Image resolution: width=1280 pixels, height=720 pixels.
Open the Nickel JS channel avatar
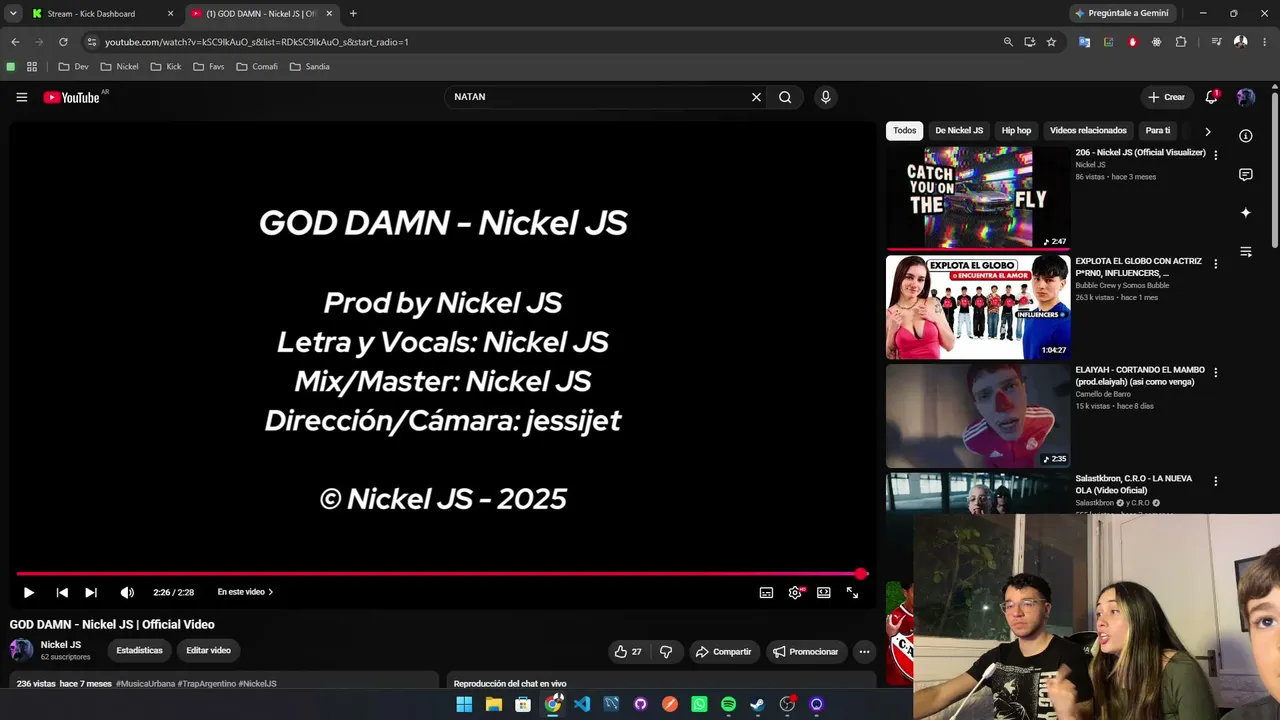click(x=21, y=650)
